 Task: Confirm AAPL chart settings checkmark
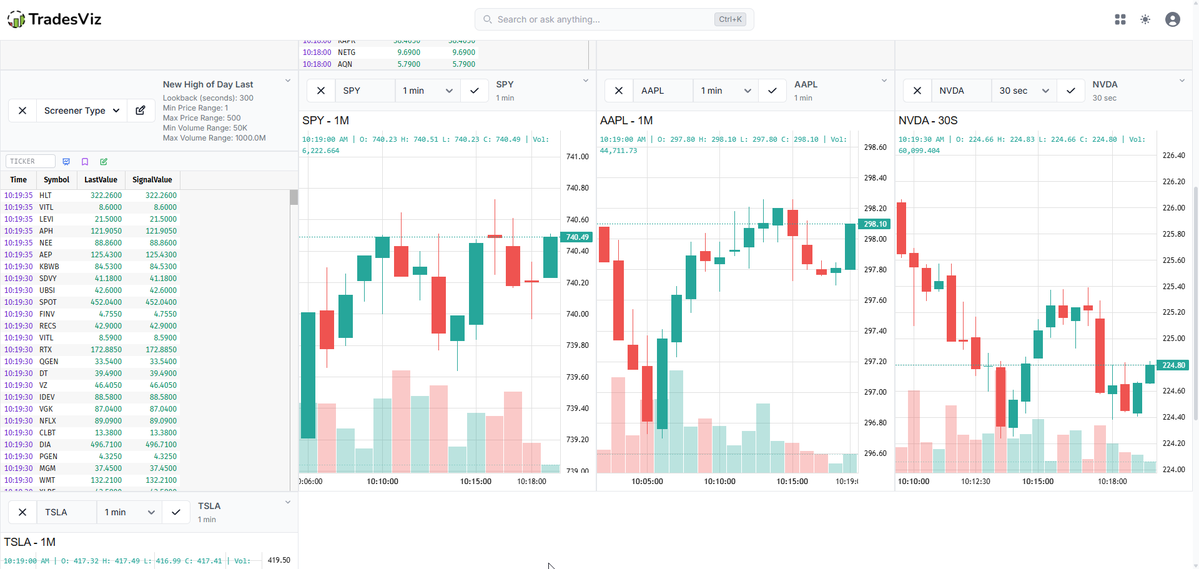pyautogui.click(x=772, y=90)
